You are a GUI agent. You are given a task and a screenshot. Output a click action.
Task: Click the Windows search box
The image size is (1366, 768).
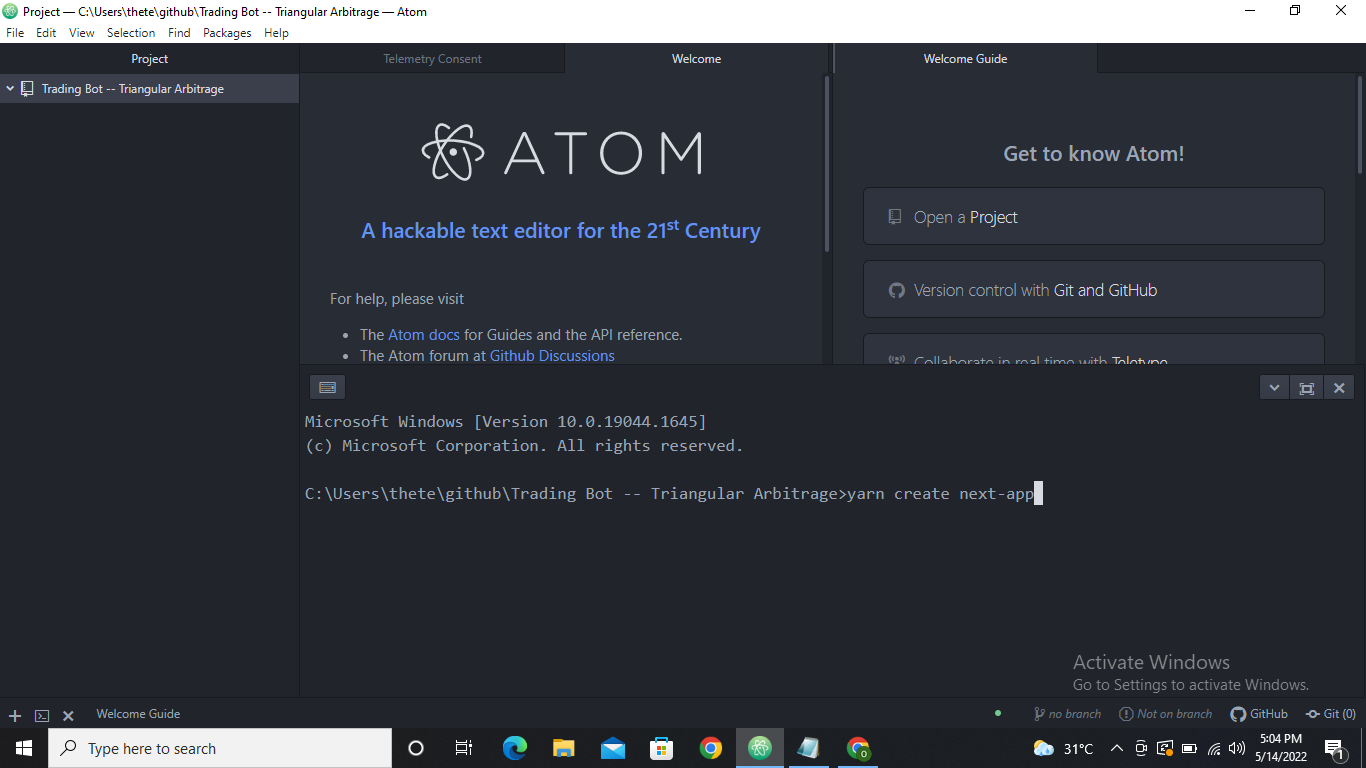(x=220, y=748)
